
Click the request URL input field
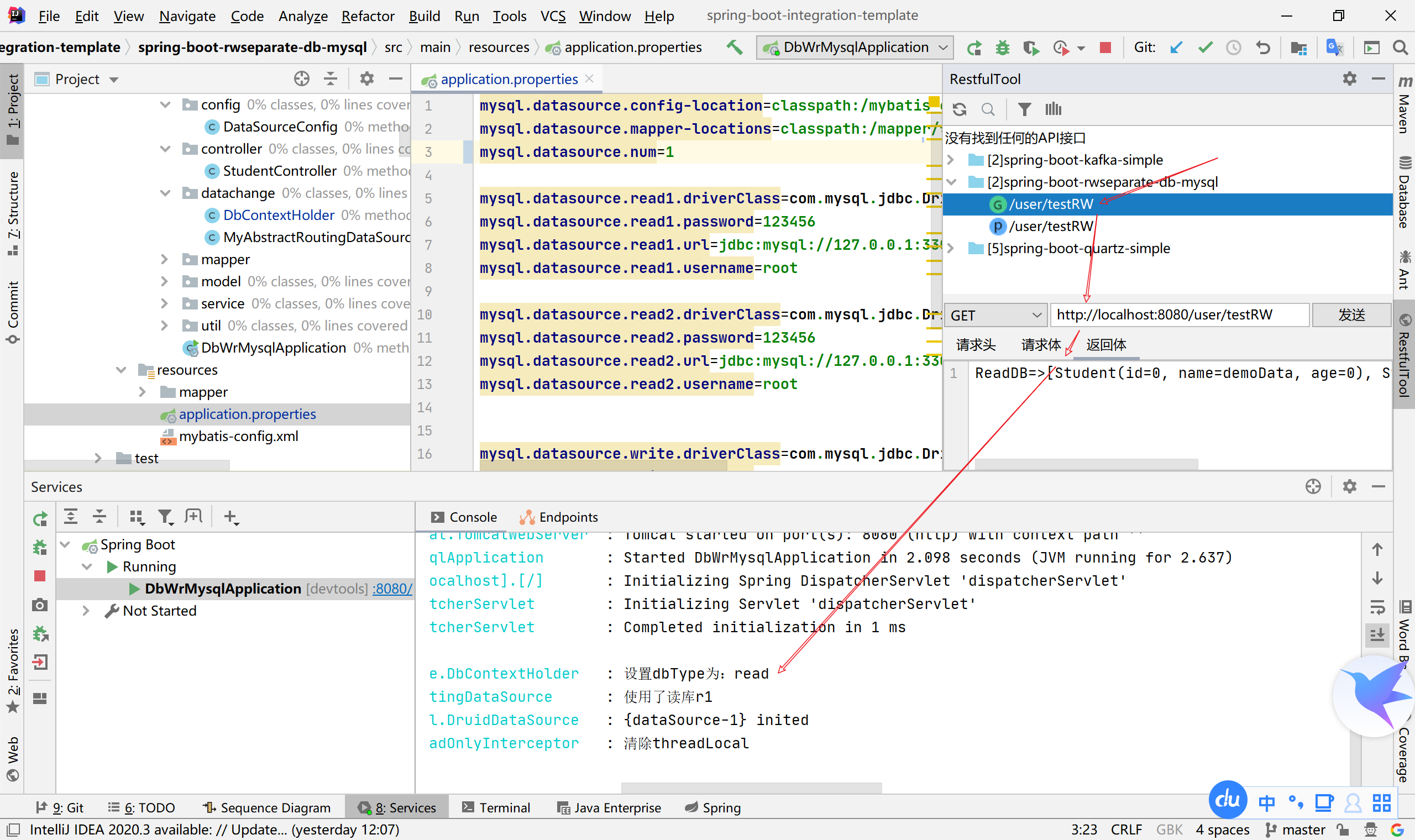point(1179,316)
